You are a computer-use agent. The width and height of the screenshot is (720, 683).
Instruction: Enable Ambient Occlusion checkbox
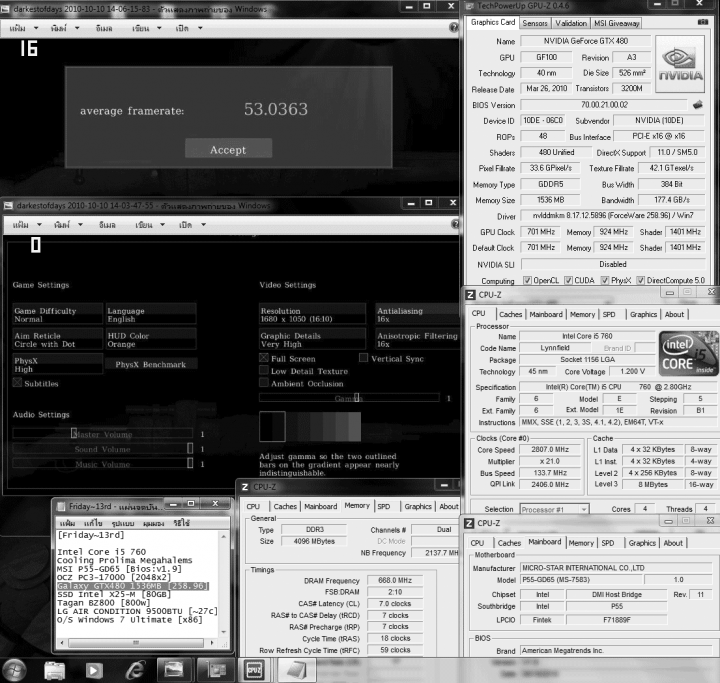coord(264,383)
